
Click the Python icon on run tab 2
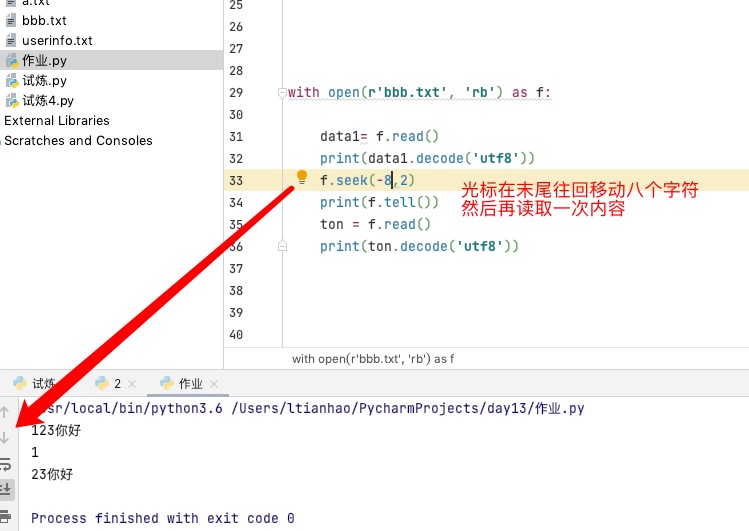pos(102,383)
